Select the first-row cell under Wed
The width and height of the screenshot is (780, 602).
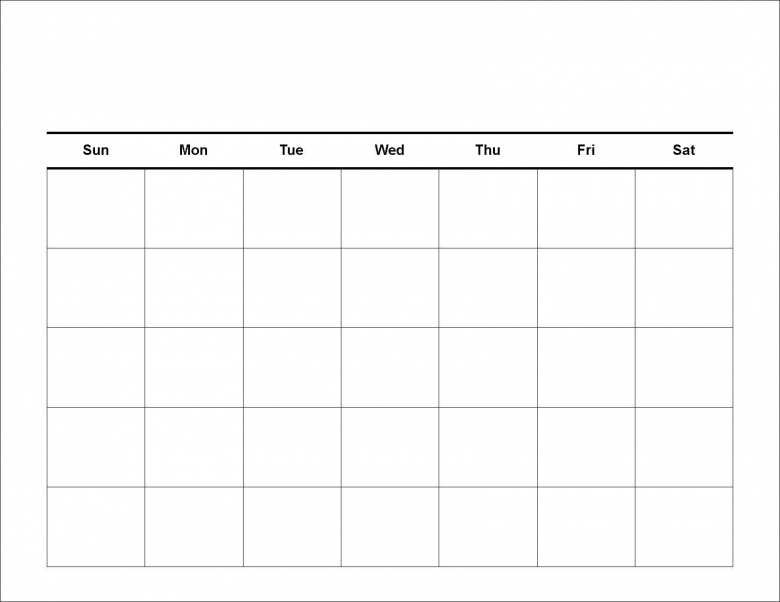(390, 209)
